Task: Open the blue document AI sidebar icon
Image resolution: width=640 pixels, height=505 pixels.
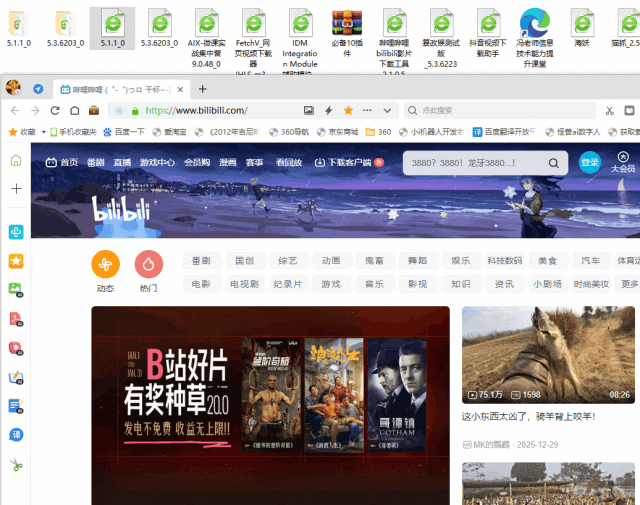Action: [x=16, y=406]
